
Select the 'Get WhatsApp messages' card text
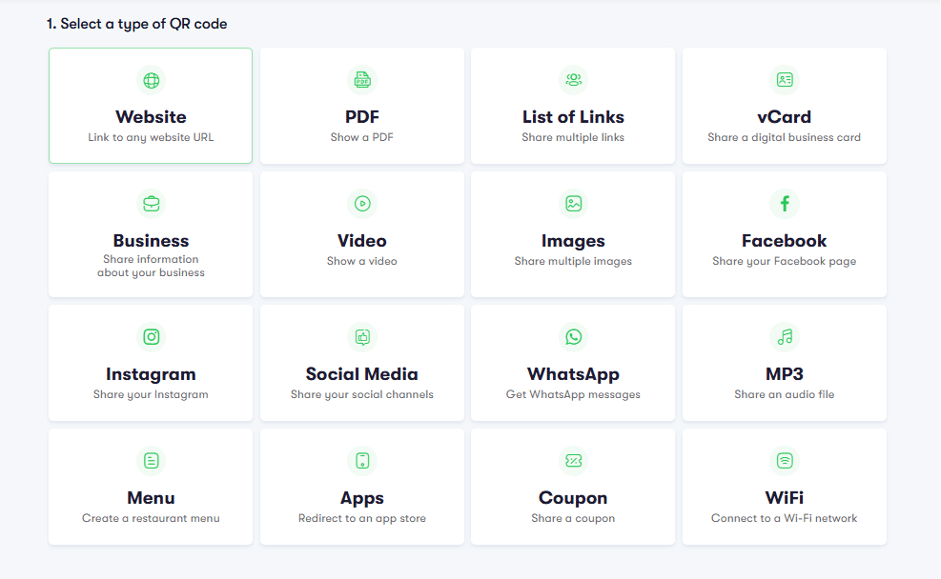click(x=573, y=394)
